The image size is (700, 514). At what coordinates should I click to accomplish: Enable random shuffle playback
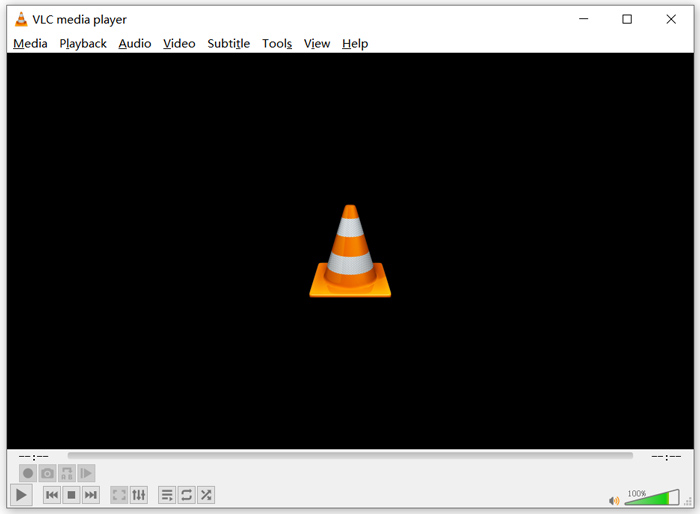click(x=206, y=495)
